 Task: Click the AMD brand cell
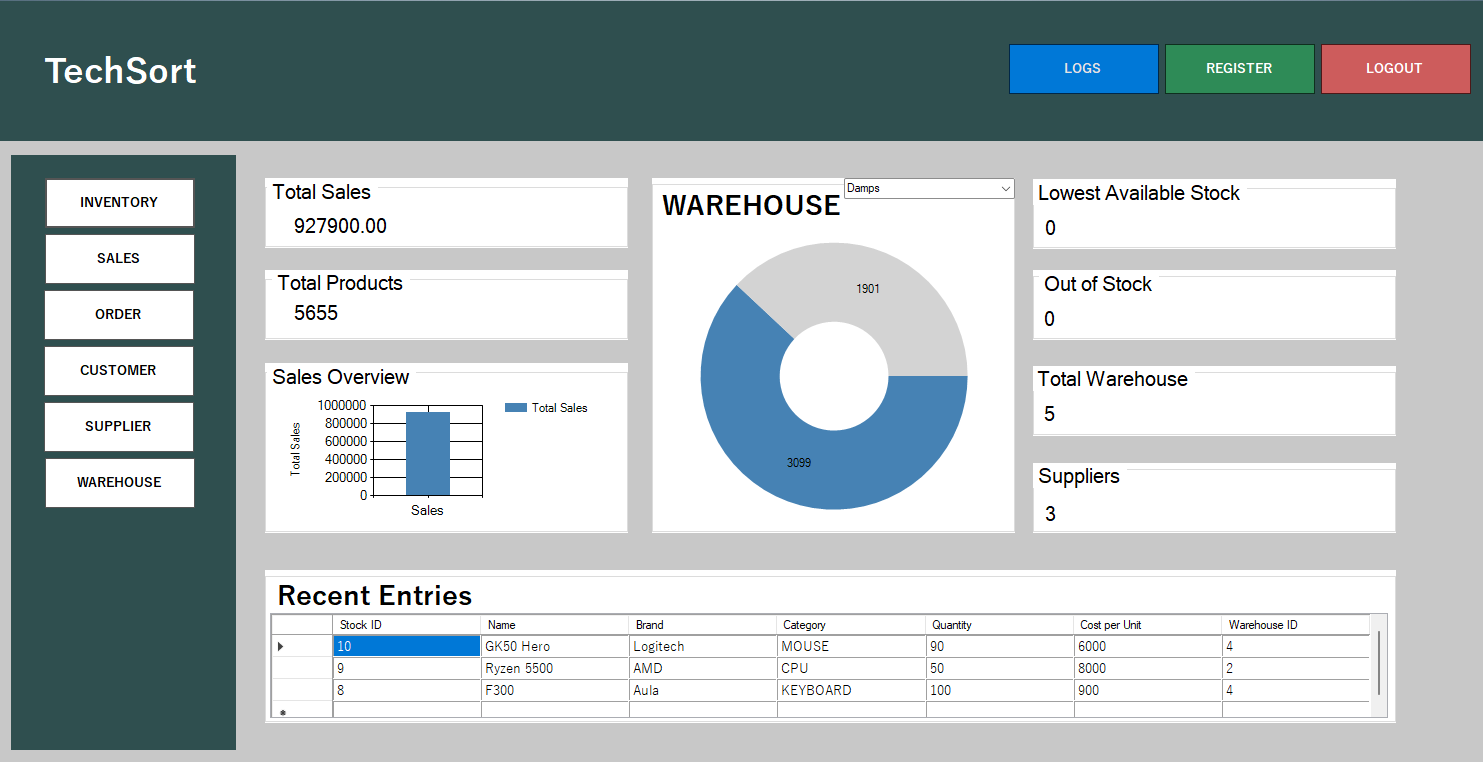coord(703,669)
